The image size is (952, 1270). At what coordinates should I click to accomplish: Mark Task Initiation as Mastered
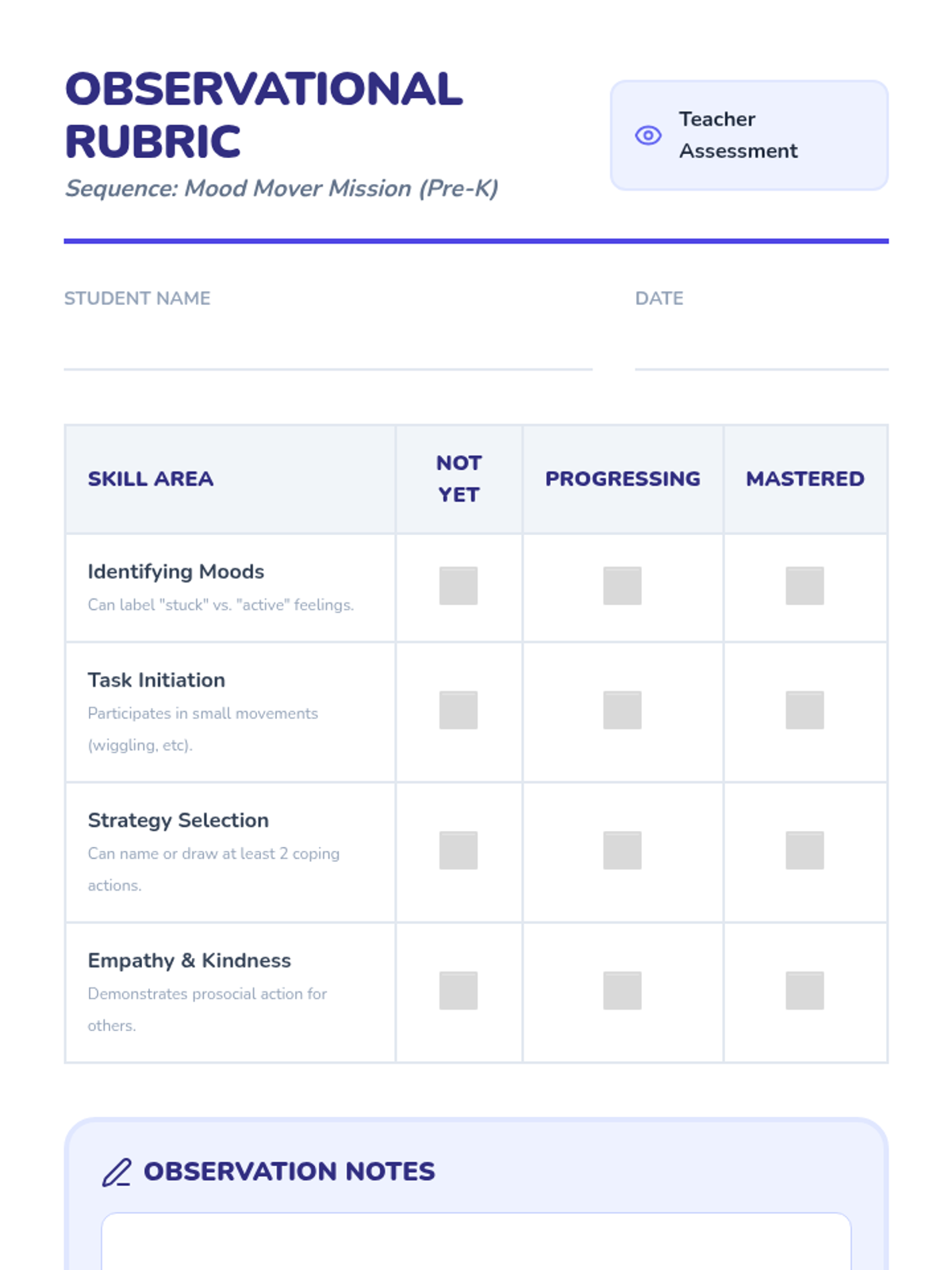point(804,710)
